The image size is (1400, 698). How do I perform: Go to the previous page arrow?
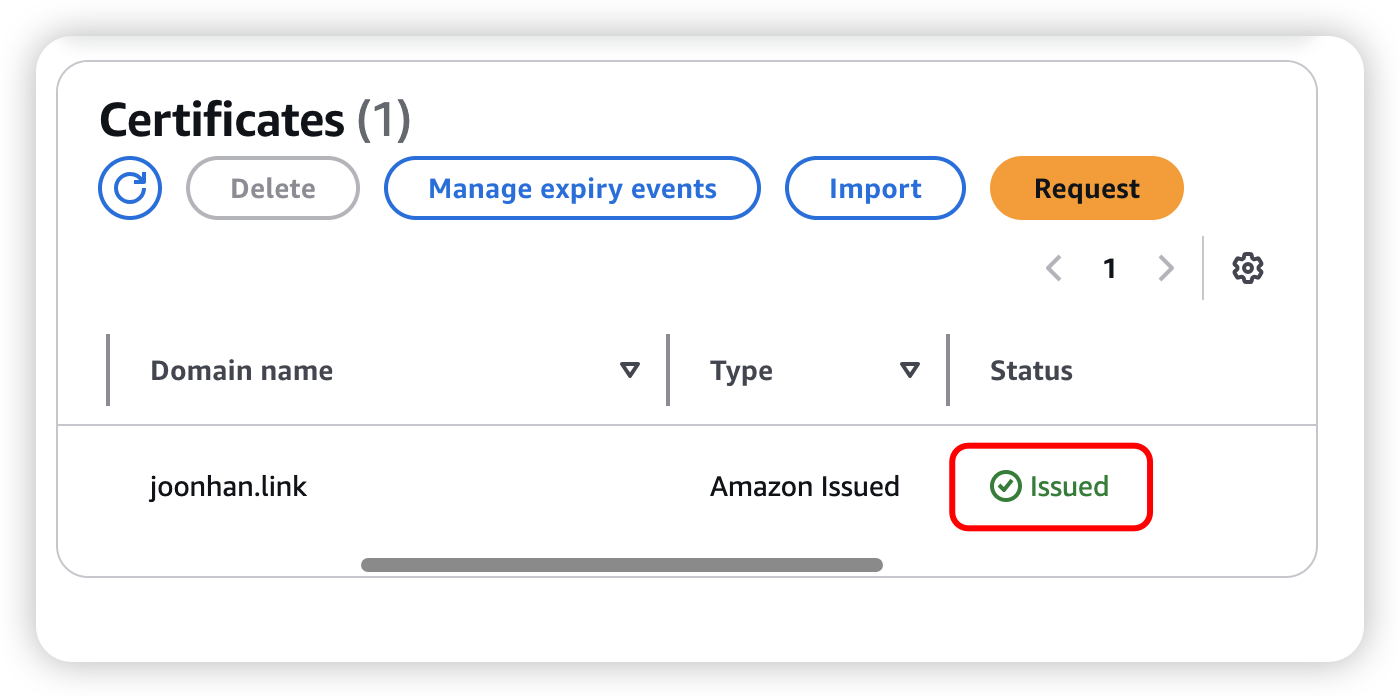pos(1053,268)
